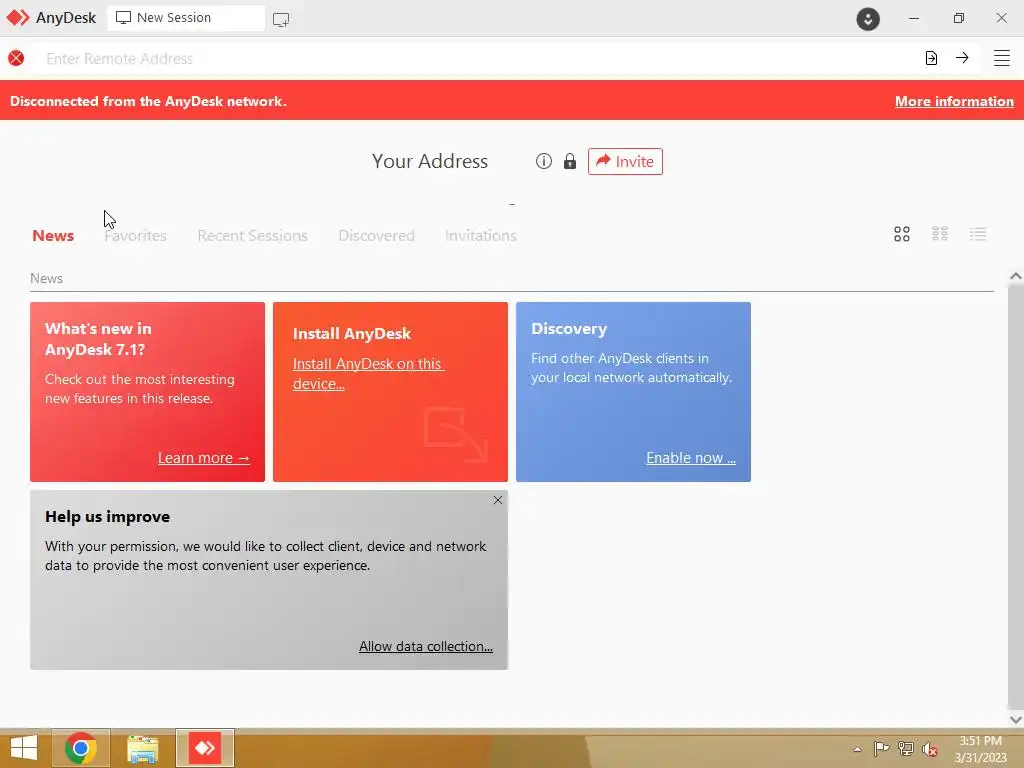
Task: Select small tiles view icon
Action: 940,234
